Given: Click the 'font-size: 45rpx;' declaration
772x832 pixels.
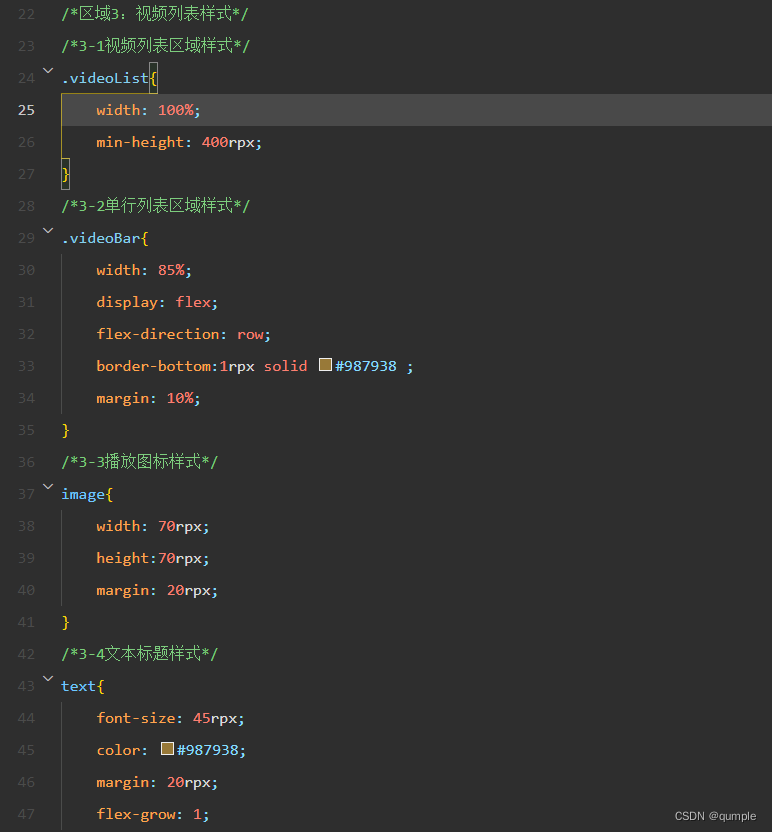Looking at the screenshot, I should [x=170, y=718].
